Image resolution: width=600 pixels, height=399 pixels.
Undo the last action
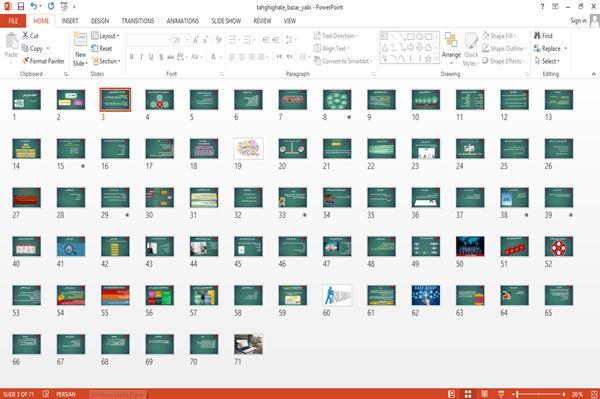(x=34, y=6)
